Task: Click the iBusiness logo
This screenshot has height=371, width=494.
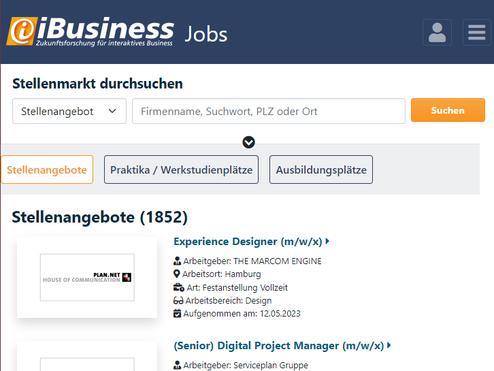Action: (90, 32)
